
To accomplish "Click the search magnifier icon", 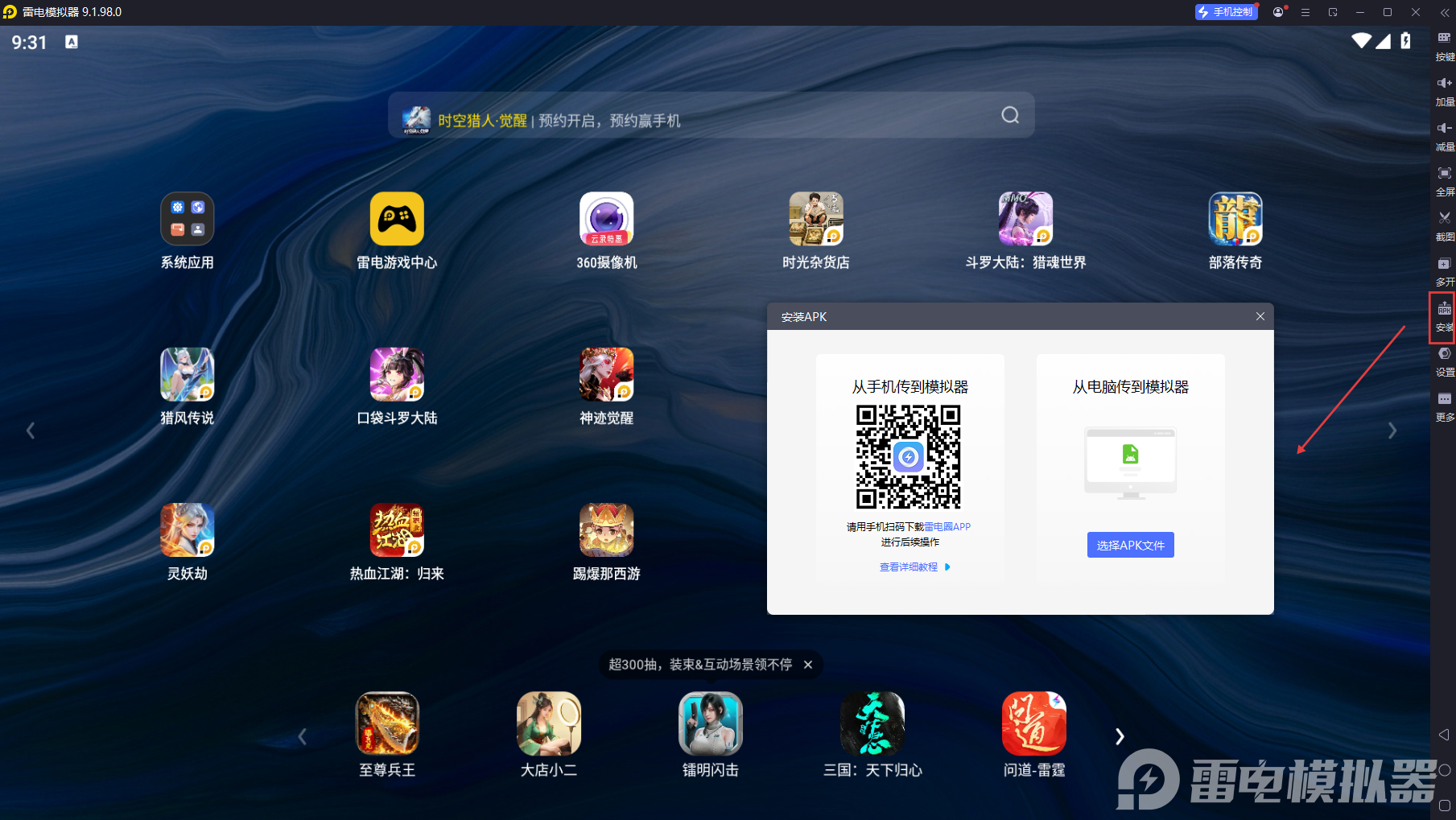I will (1010, 115).
